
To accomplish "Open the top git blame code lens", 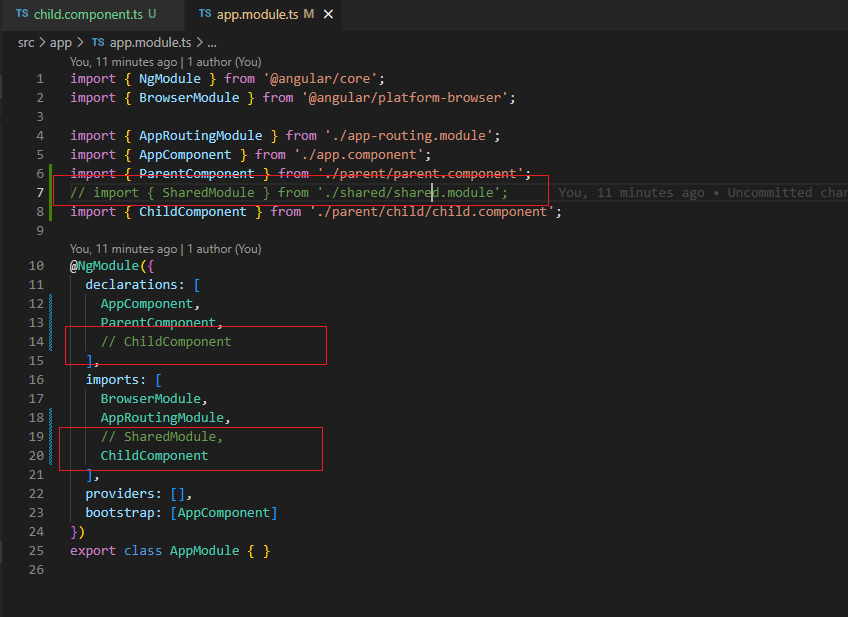I will [x=165, y=61].
